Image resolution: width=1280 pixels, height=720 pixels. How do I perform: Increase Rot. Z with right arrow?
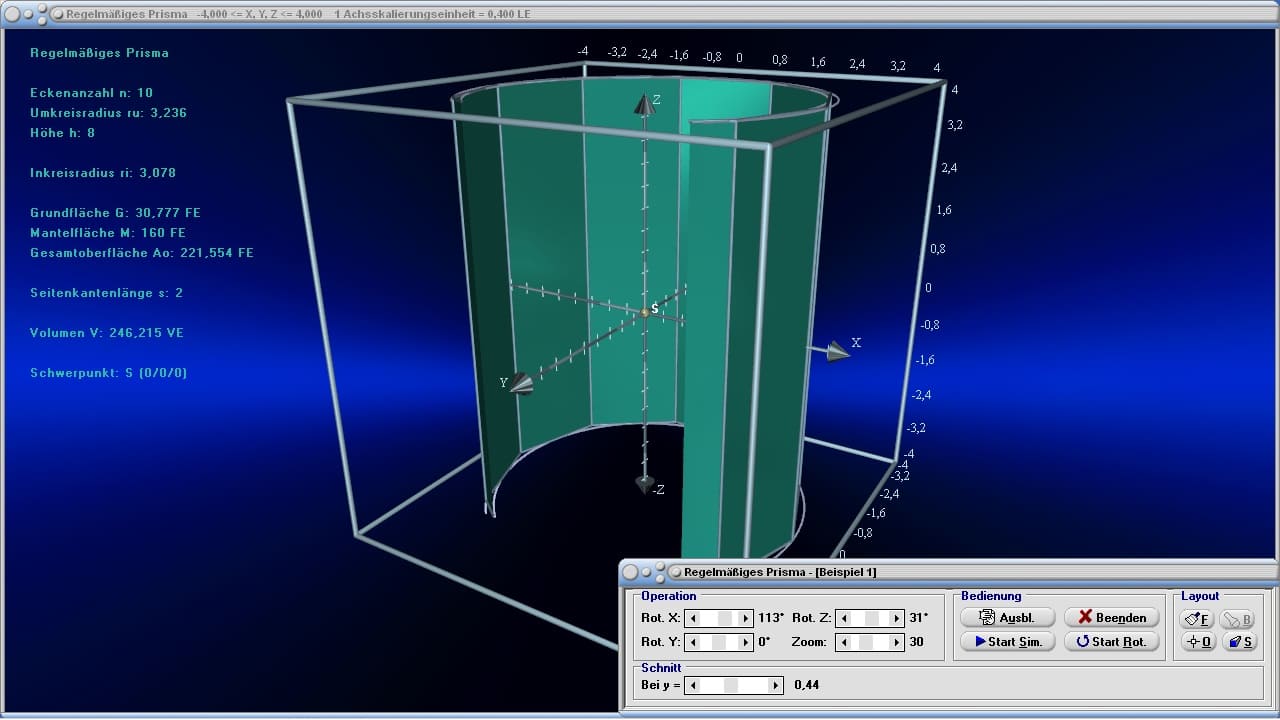pyautogui.click(x=896, y=618)
